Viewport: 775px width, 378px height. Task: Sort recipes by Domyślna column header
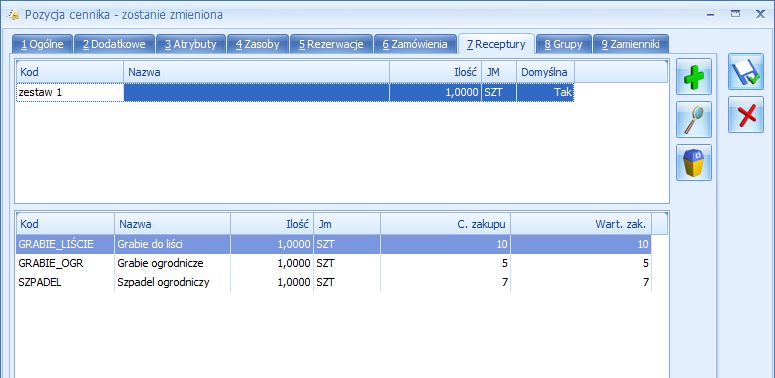point(546,72)
